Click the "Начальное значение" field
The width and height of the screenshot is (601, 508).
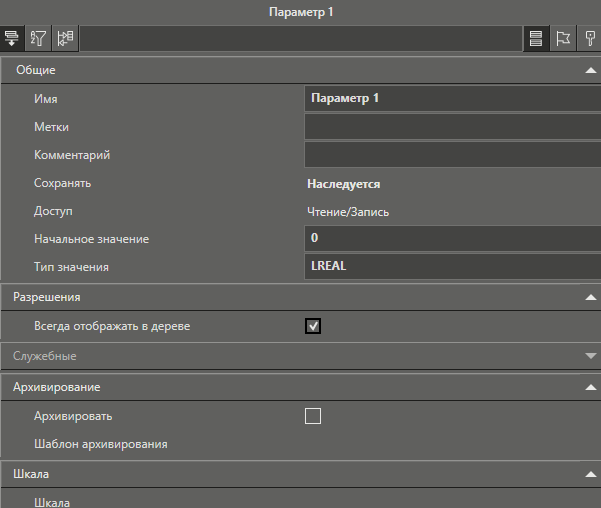pos(452,239)
